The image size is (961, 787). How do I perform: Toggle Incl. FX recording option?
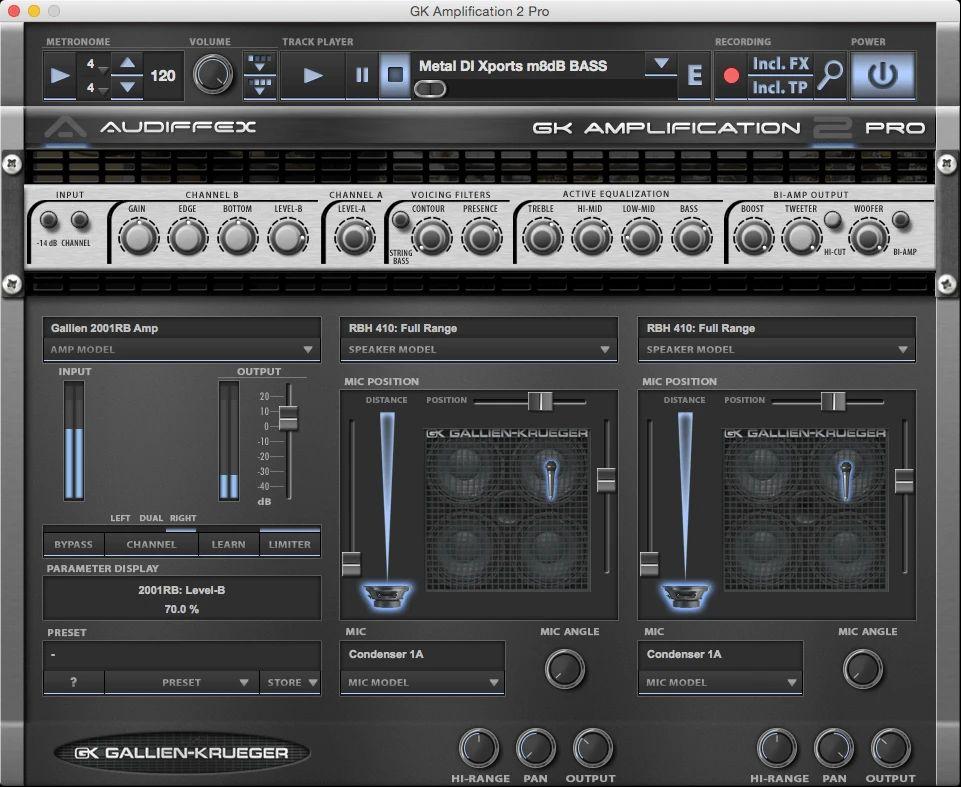point(780,64)
